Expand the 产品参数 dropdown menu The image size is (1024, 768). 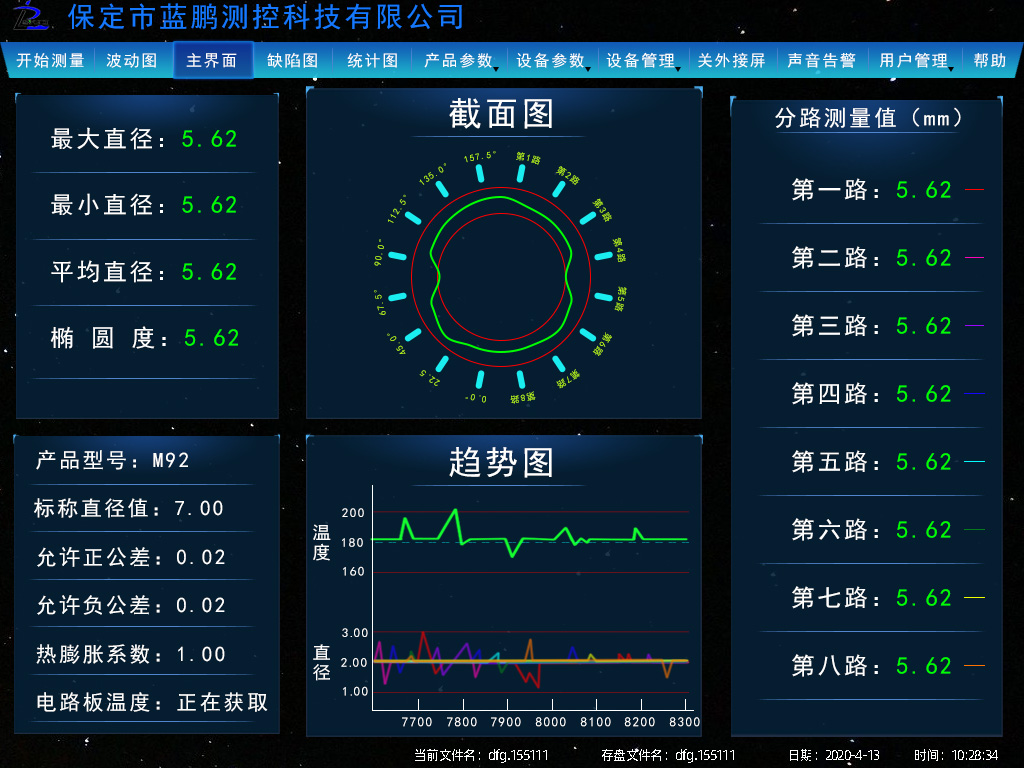(x=459, y=61)
